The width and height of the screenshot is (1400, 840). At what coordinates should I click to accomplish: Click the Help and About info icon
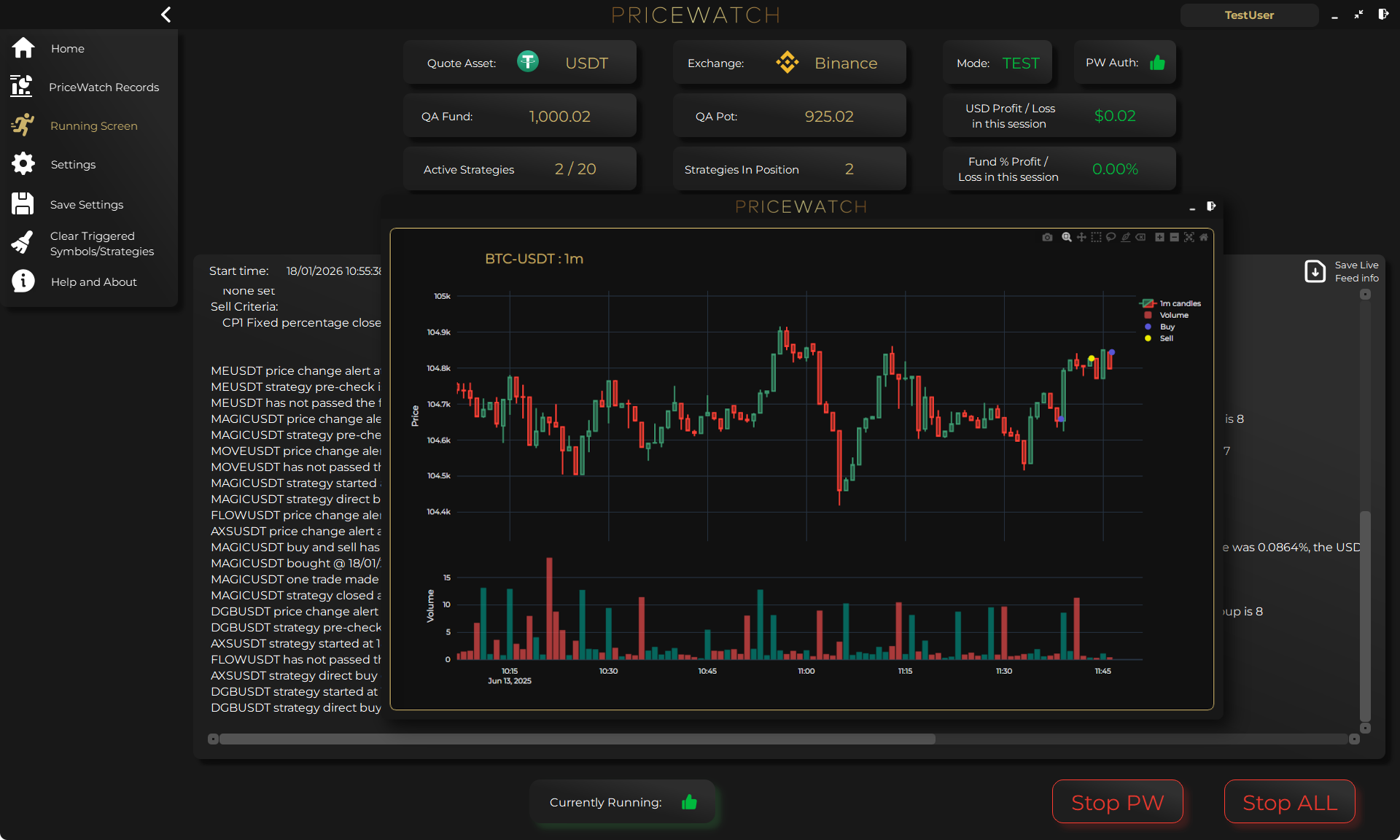point(23,281)
